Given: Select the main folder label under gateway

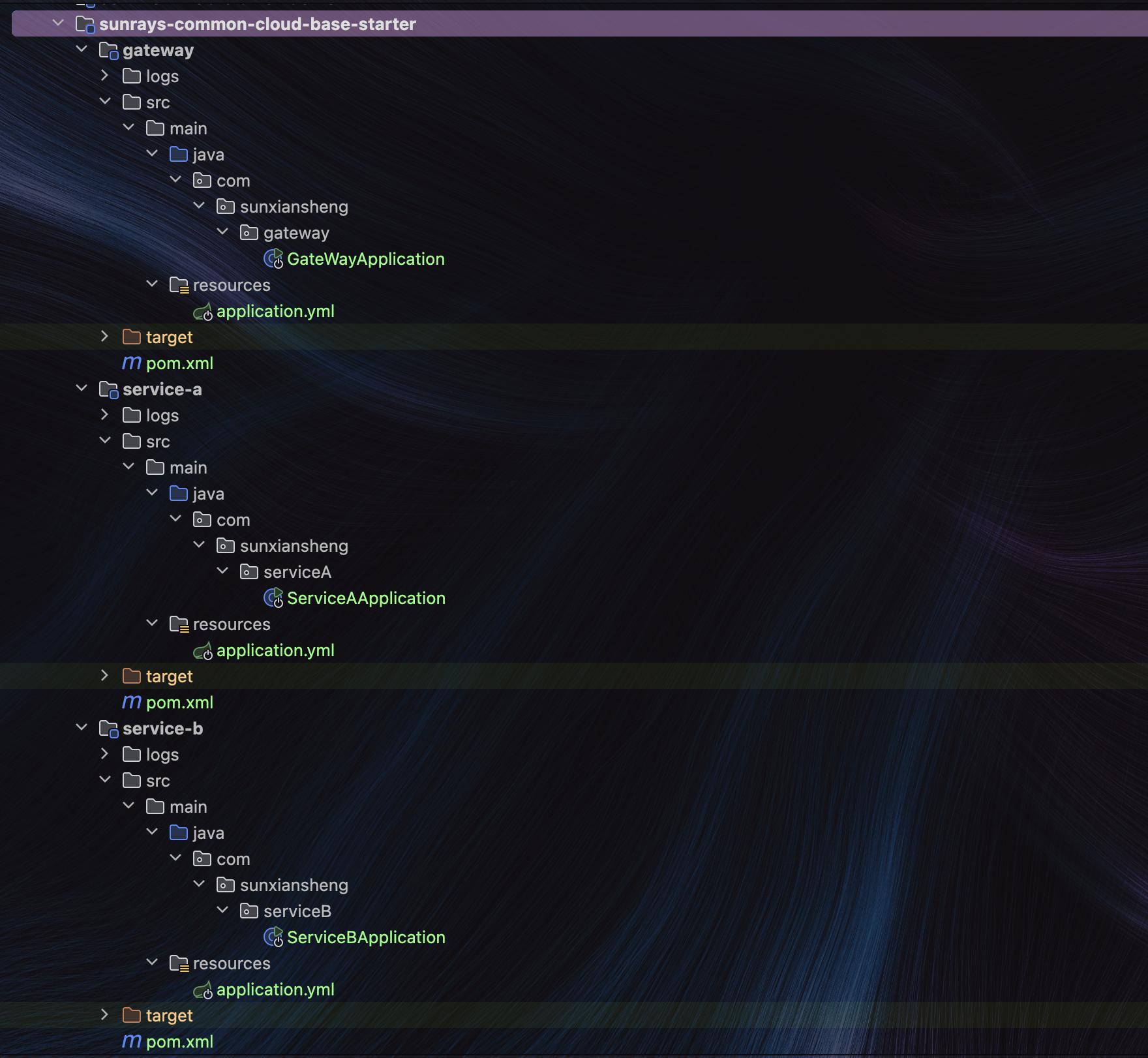Looking at the screenshot, I should click(x=189, y=128).
